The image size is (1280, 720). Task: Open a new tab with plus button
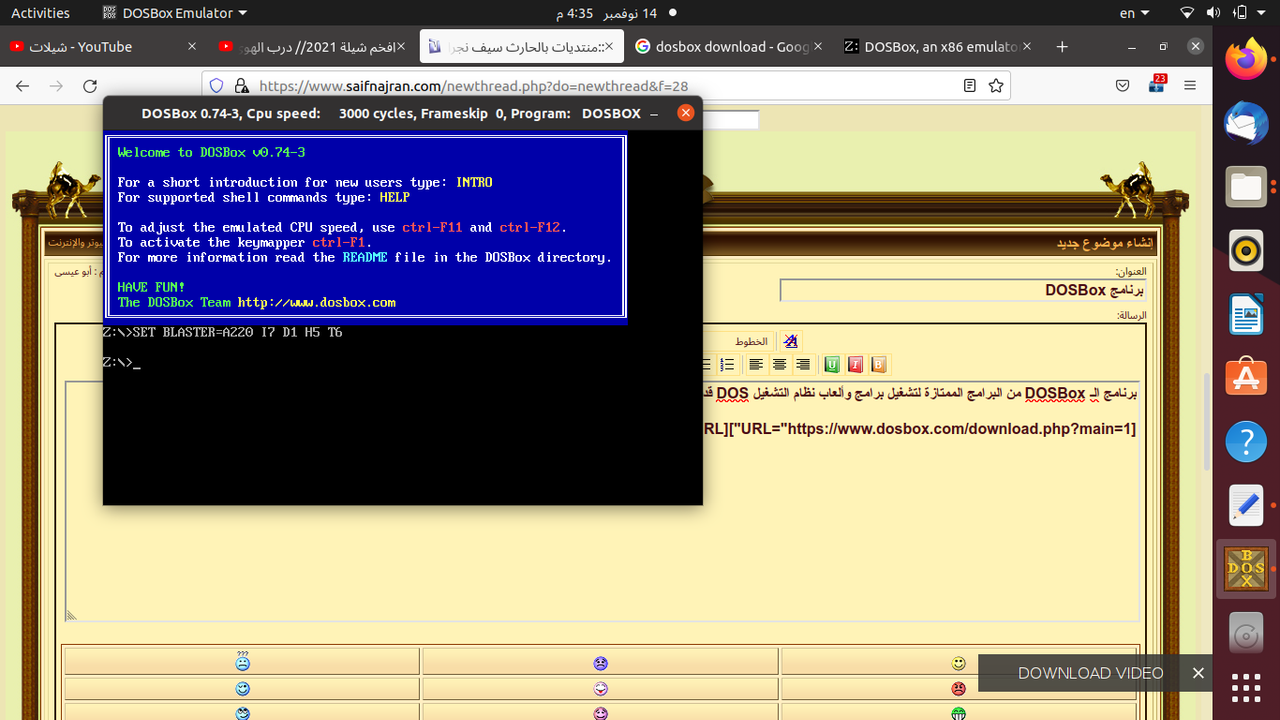tap(1062, 46)
